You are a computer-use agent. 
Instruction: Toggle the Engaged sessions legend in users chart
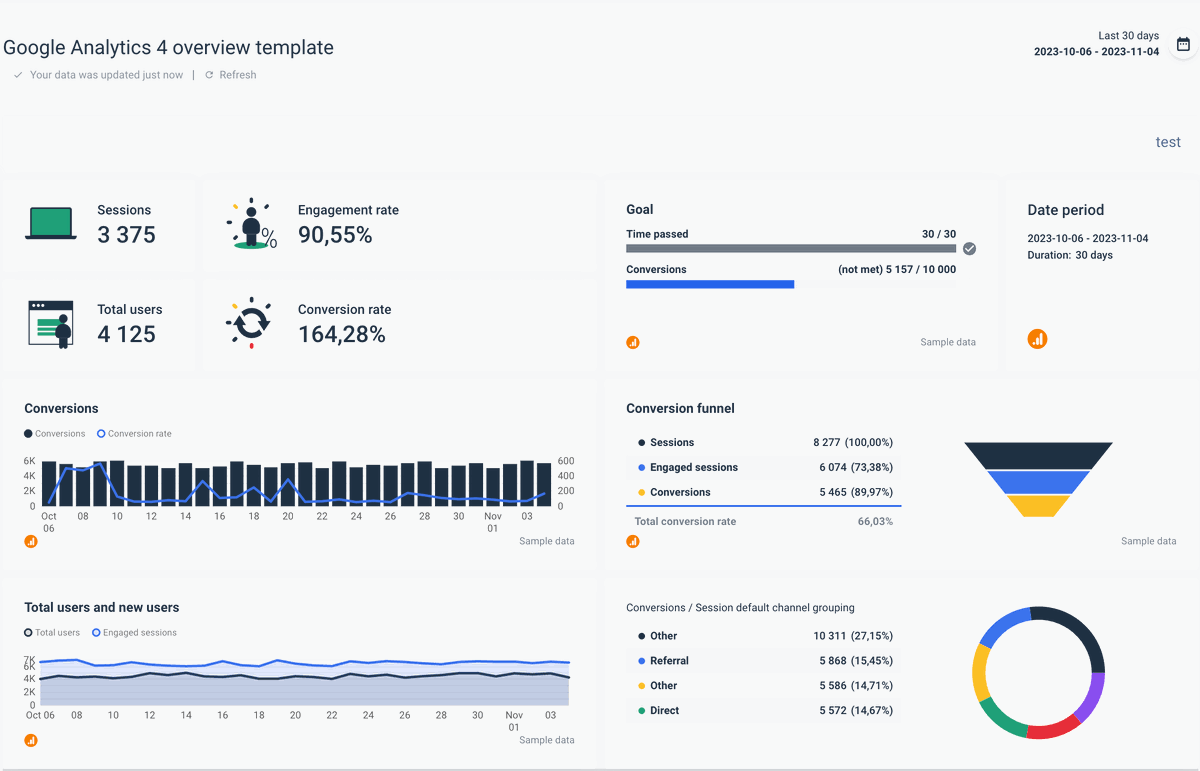click(134, 633)
